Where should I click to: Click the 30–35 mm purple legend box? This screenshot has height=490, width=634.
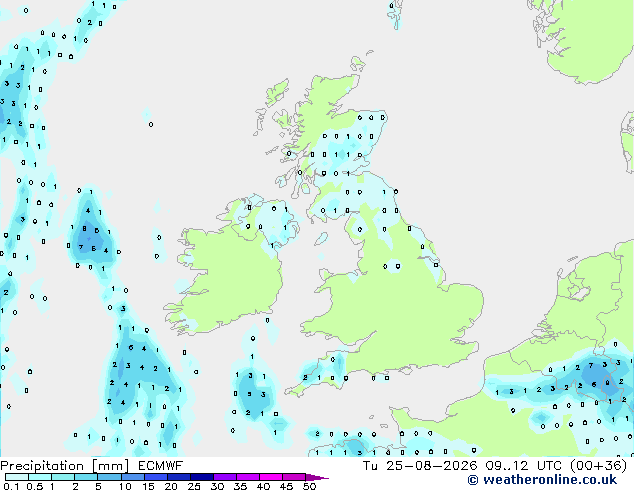click(225, 477)
